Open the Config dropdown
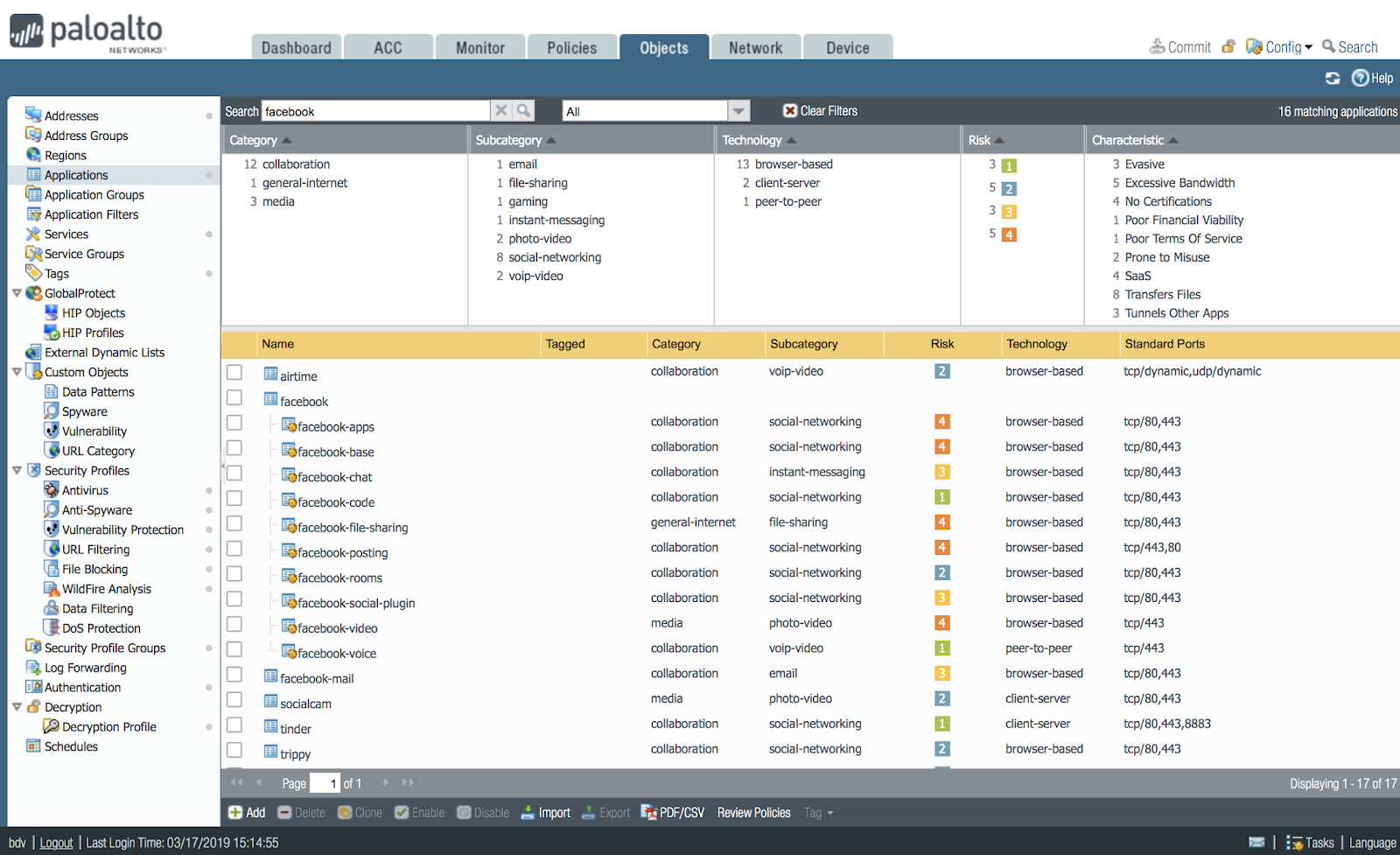1400x855 pixels. (x=1279, y=47)
